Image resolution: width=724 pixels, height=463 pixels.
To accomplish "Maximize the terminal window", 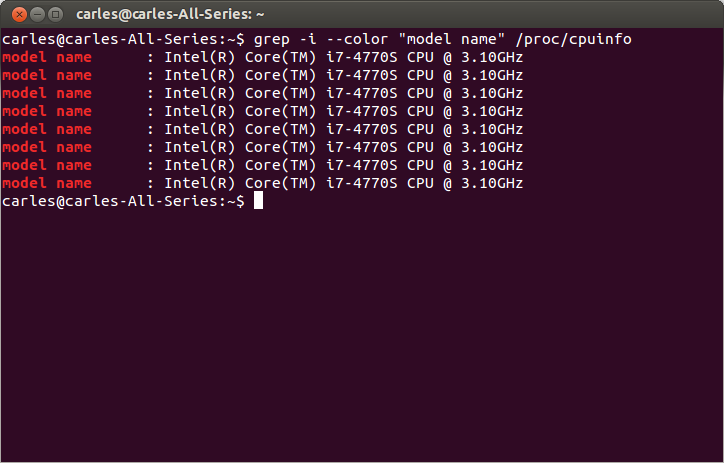I will 55,14.
